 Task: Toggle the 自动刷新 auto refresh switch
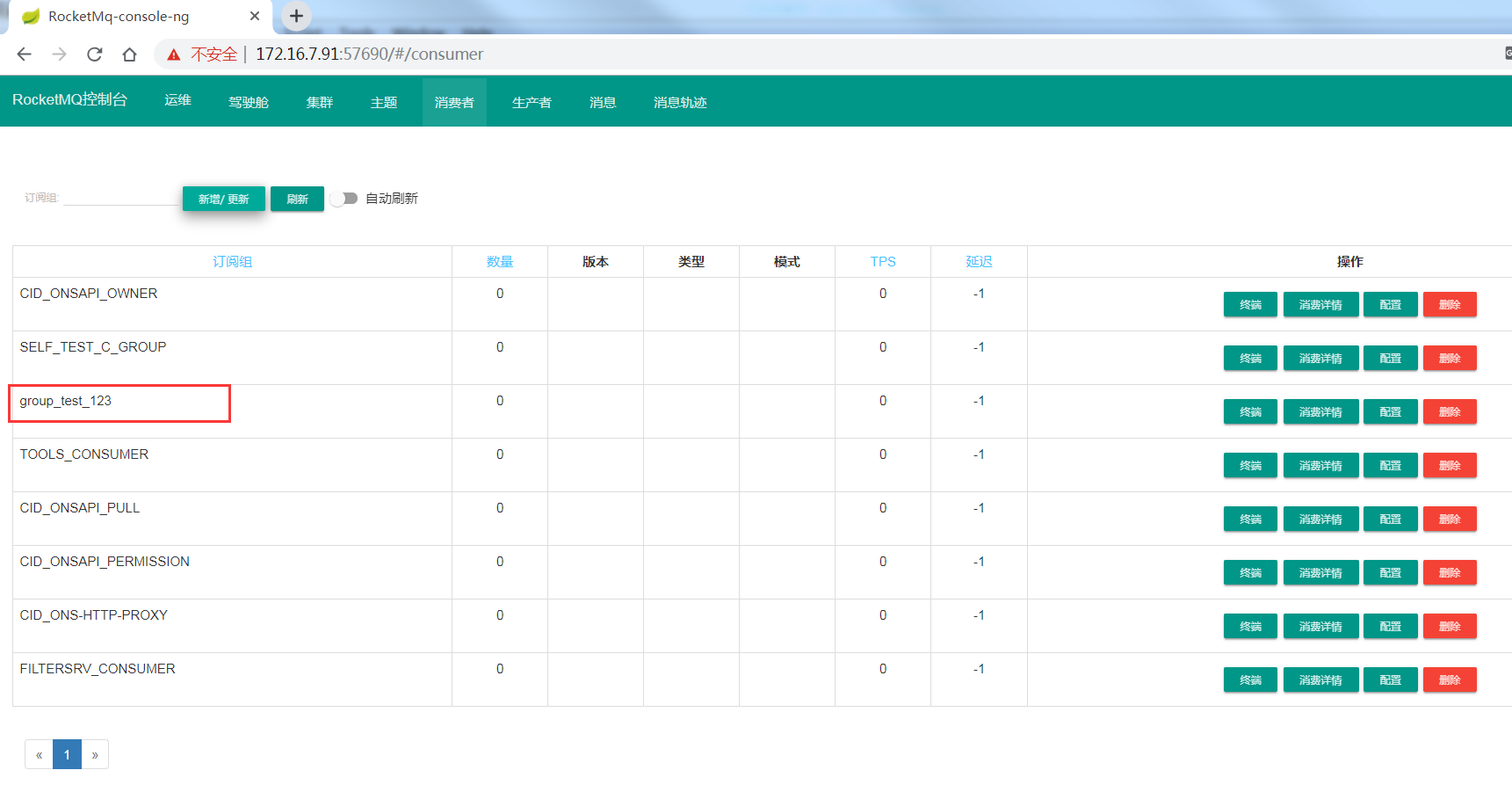pos(344,199)
